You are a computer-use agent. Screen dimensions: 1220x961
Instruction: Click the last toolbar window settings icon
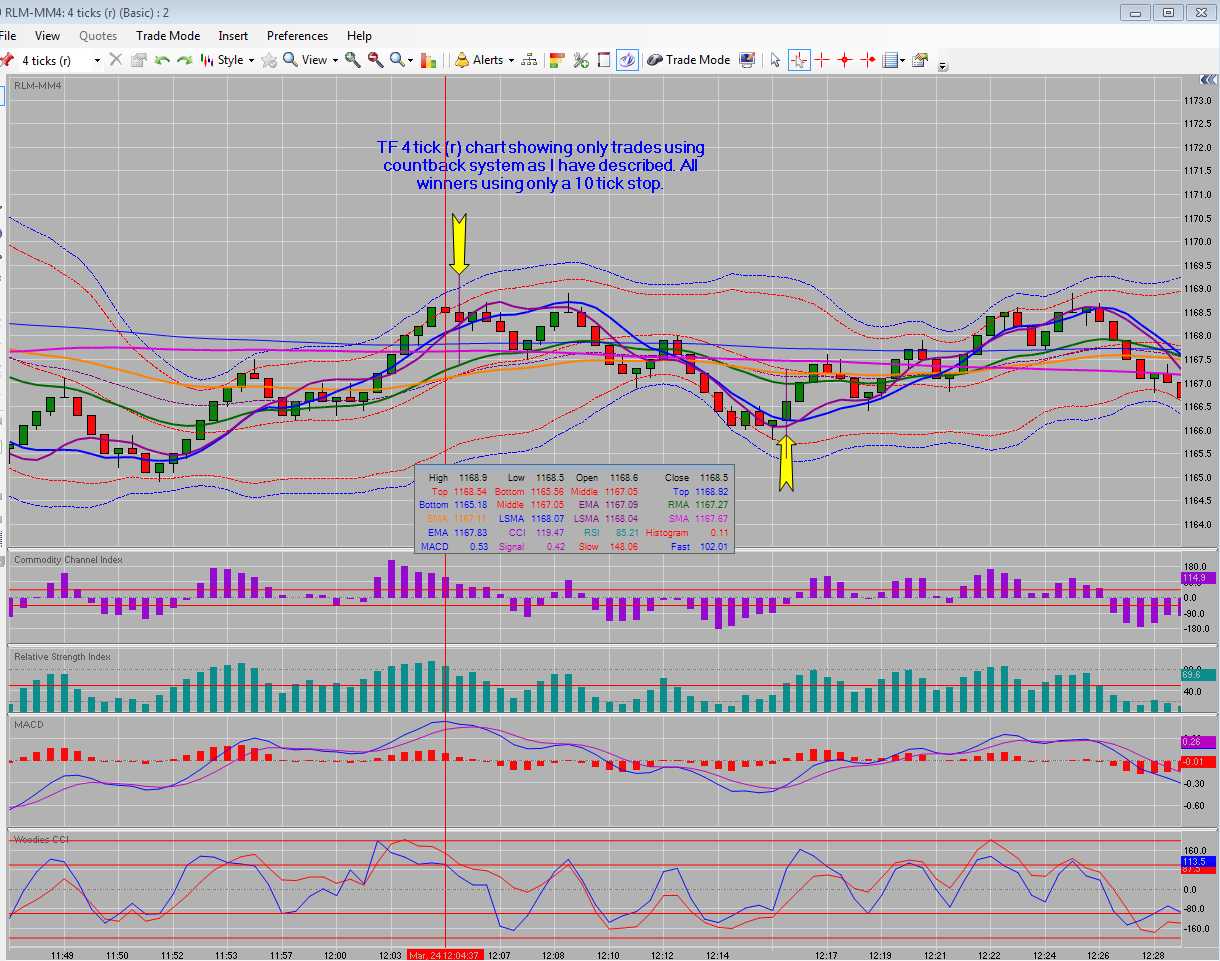pos(920,60)
